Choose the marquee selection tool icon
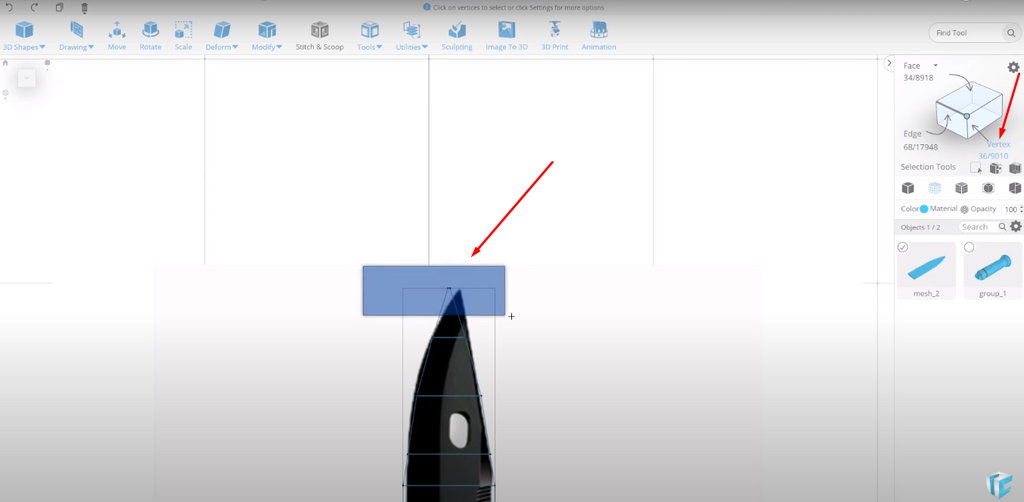1024x502 pixels. point(976,168)
